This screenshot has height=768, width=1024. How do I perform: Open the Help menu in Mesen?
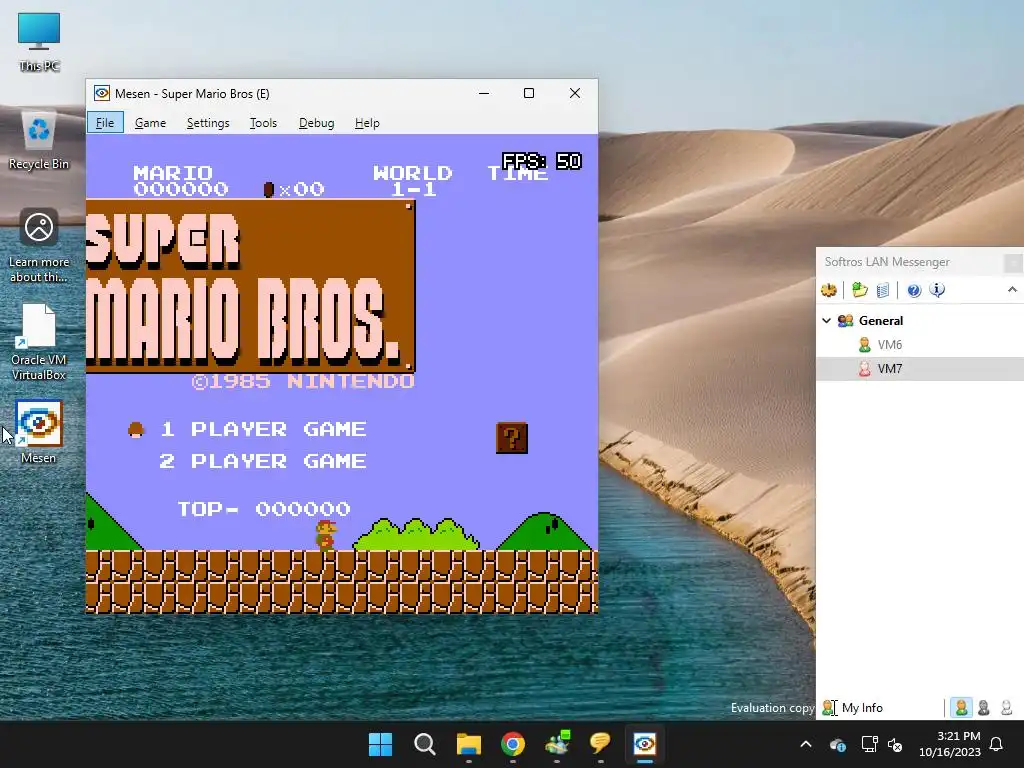click(x=367, y=123)
